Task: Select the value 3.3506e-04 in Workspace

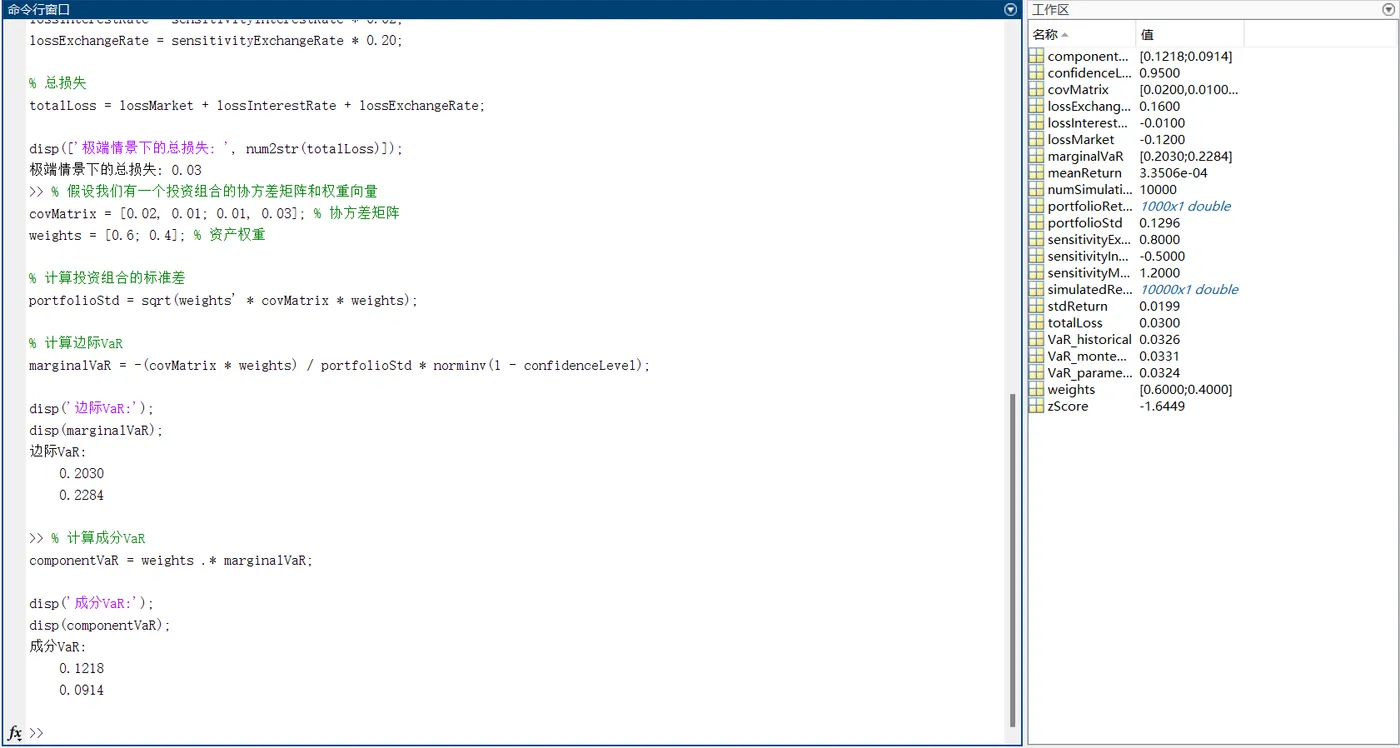Action: coord(1174,173)
